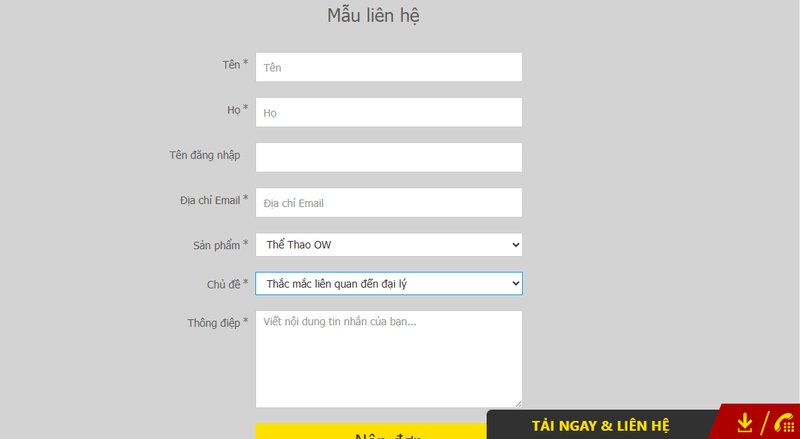Click the Tên input field
Image resolution: width=800 pixels, height=439 pixels.
(388, 67)
